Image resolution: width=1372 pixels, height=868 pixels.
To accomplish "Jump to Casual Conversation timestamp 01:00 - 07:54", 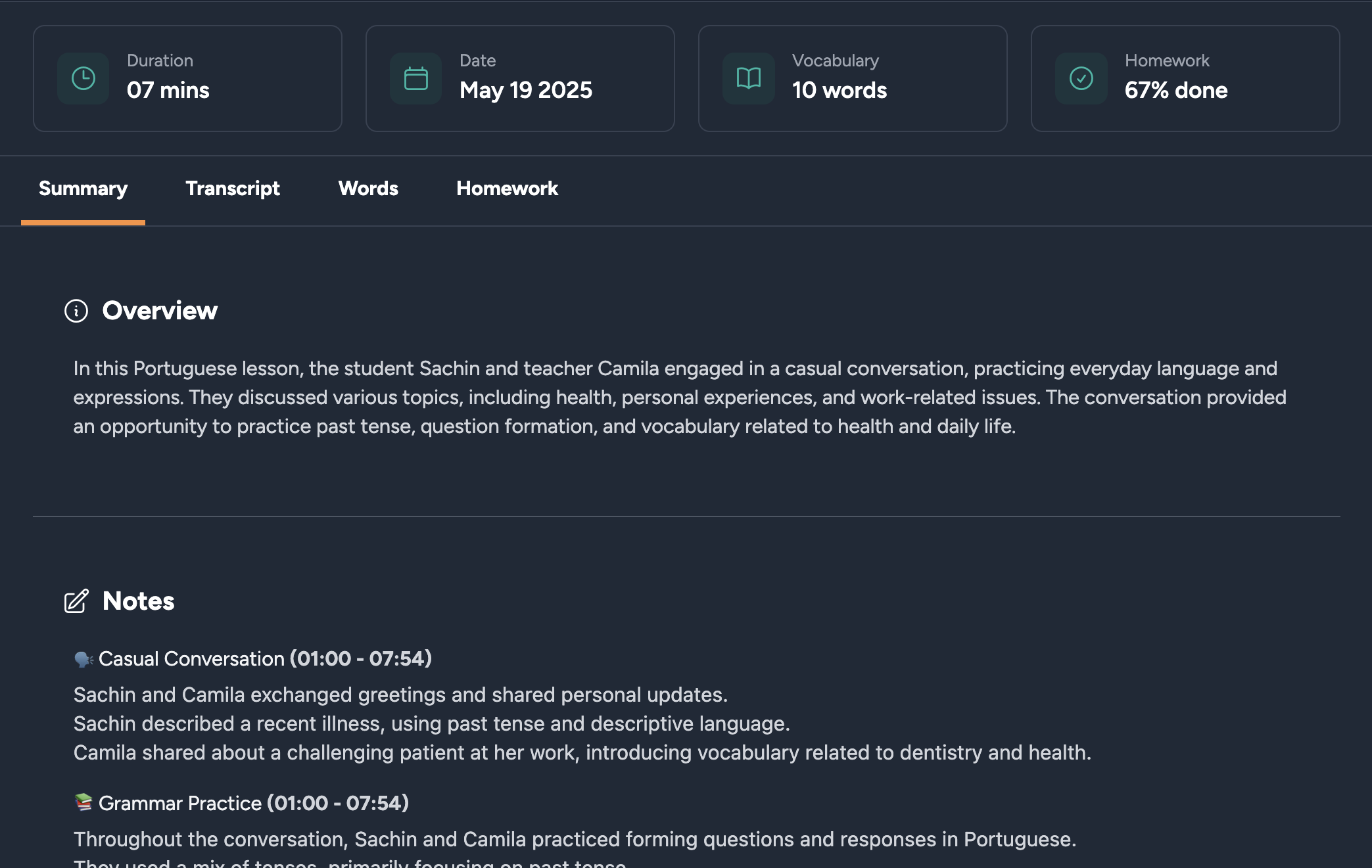I will [x=360, y=659].
